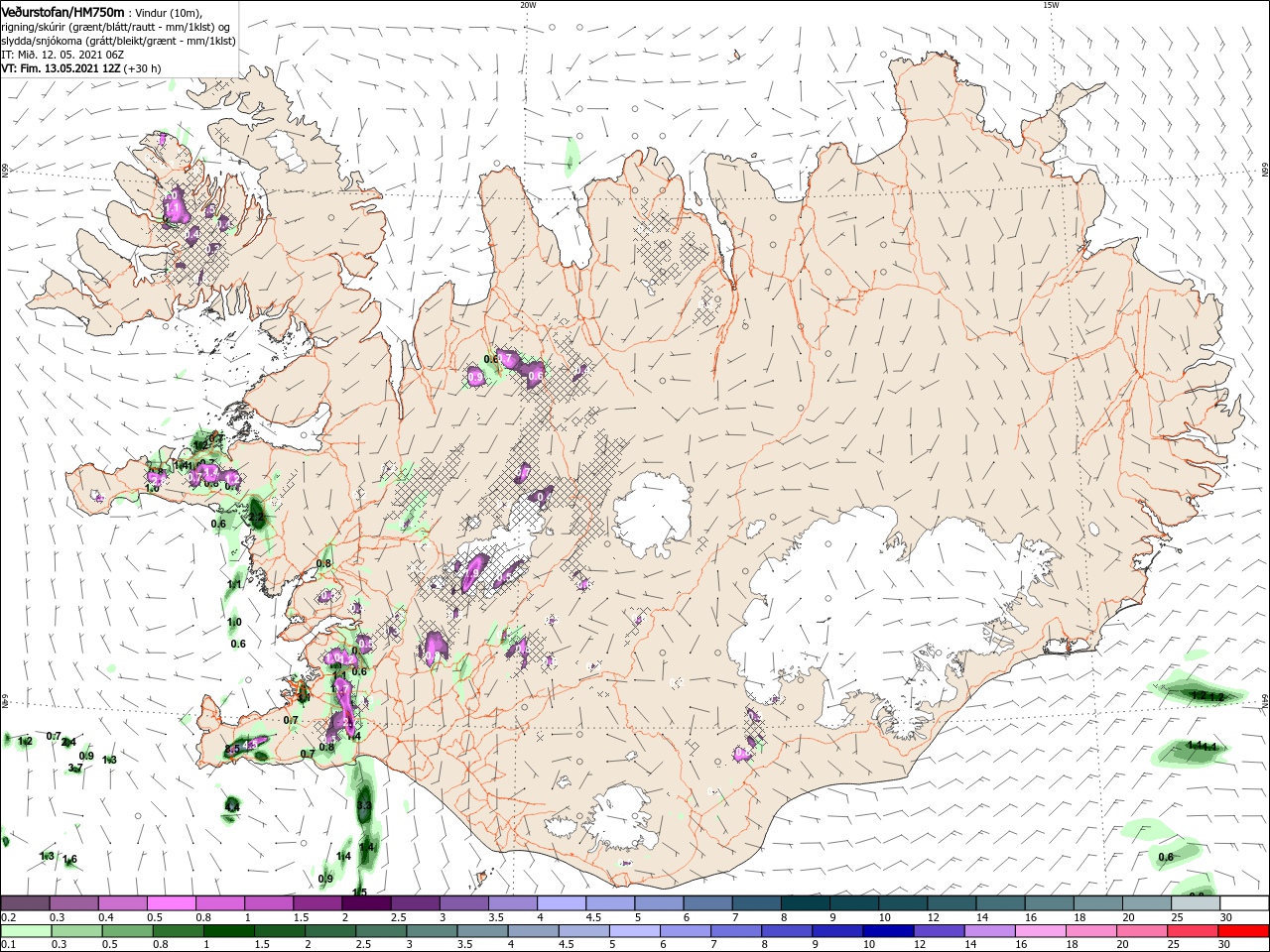Pick the snow-scale swatch labeled 0.2
The width and height of the screenshot is (1270, 952).
point(26,902)
